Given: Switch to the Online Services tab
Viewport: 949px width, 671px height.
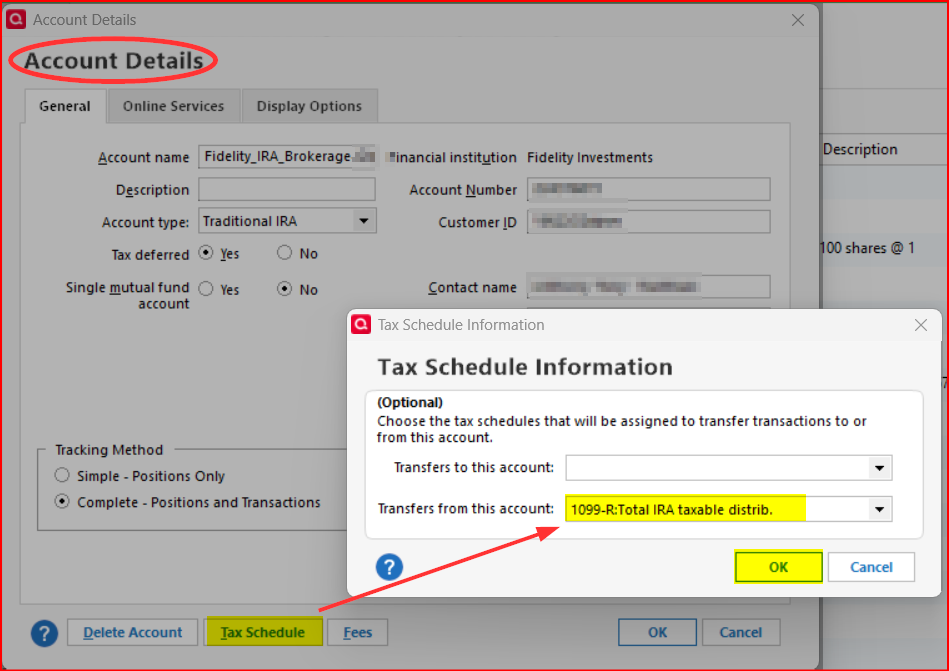Looking at the screenshot, I should point(173,106).
